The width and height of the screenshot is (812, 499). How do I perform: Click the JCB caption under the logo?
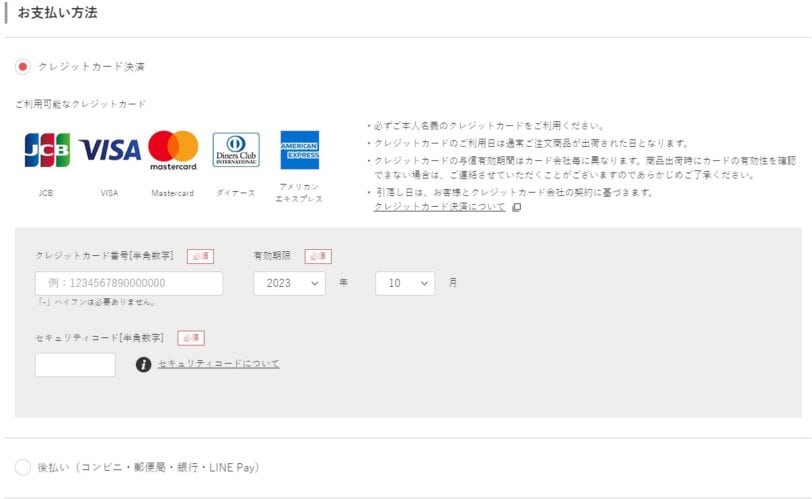(x=46, y=193)
